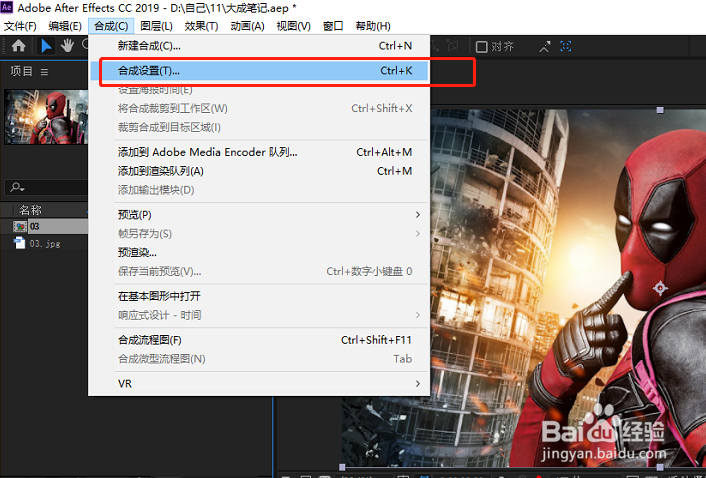706x478 pixels.
Task: Click the 03.jpg file icon
Action: pos(20,243)
